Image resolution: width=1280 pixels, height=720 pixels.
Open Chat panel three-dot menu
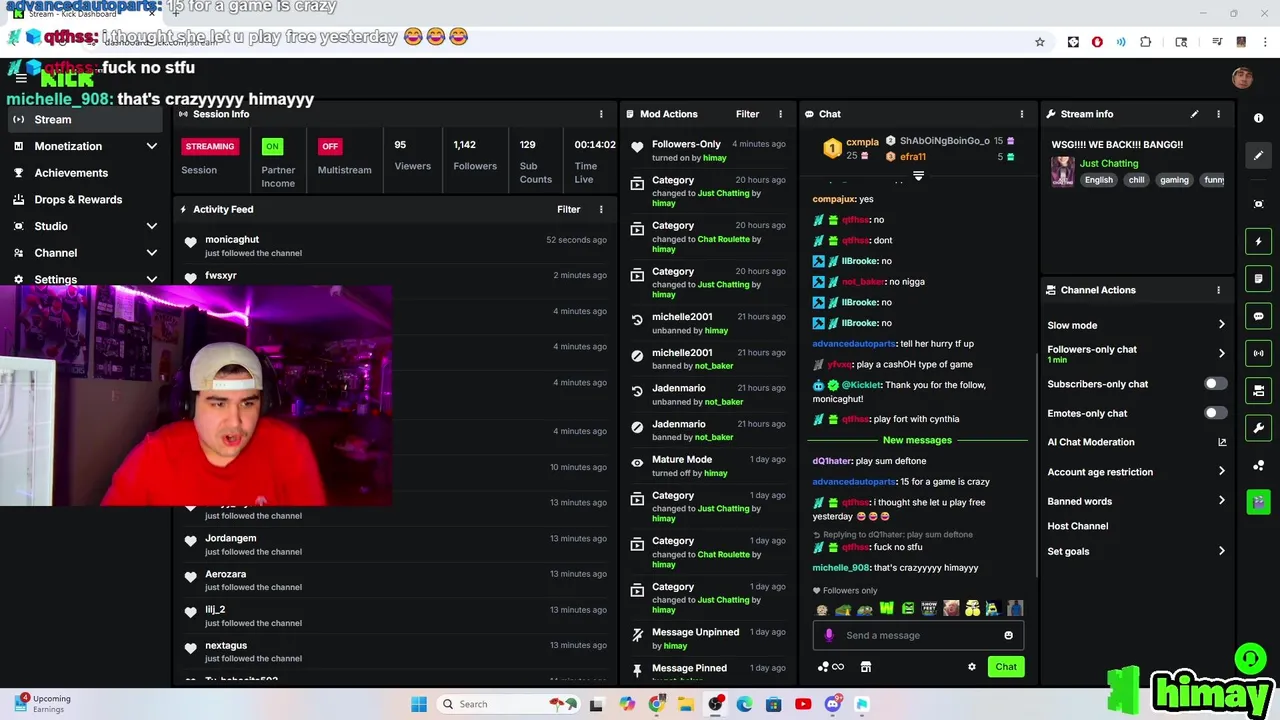tap(1021, 114)
